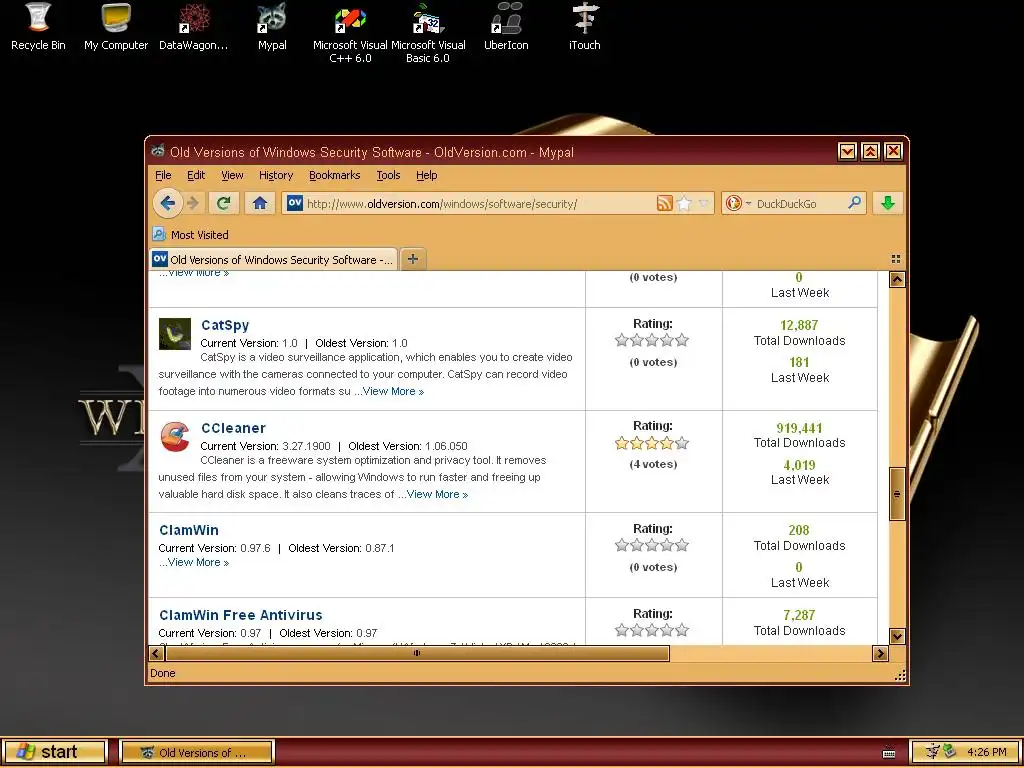Screen dimensions: 1024x768
Task: Open the ClamWin Free Antivirus link
Action: pyautogui.click(x=240, y=615)
